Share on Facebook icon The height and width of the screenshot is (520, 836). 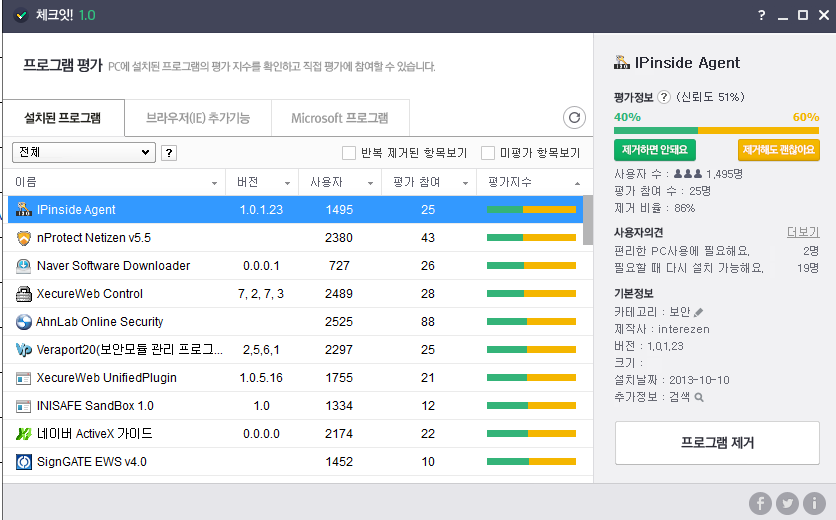tap(760, 503)
